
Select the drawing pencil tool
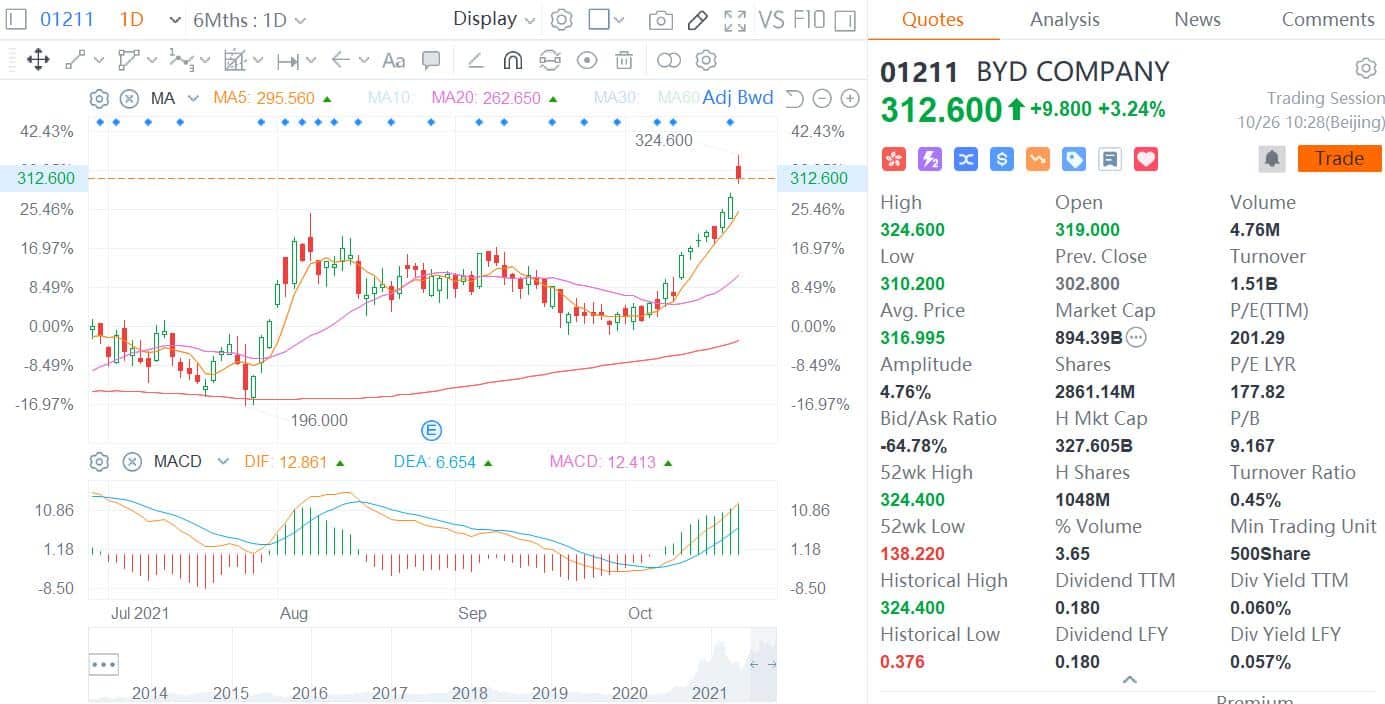tap(698, 19)
